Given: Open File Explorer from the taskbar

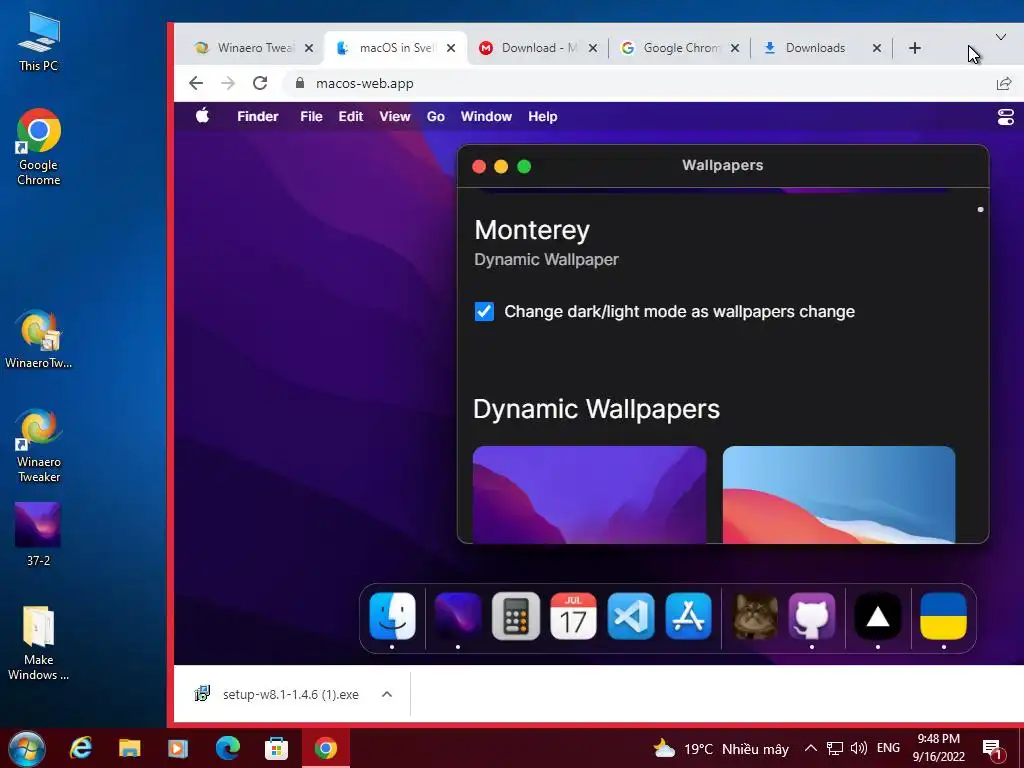Looking at the screenshot, I should pyautogui.click(x=129, y=748).
